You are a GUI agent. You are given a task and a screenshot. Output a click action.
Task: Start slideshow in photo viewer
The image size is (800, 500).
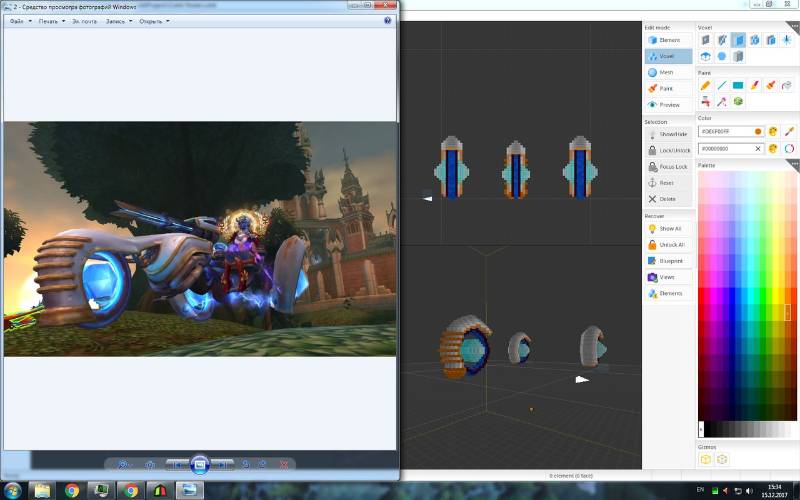[x=200, y=465]
